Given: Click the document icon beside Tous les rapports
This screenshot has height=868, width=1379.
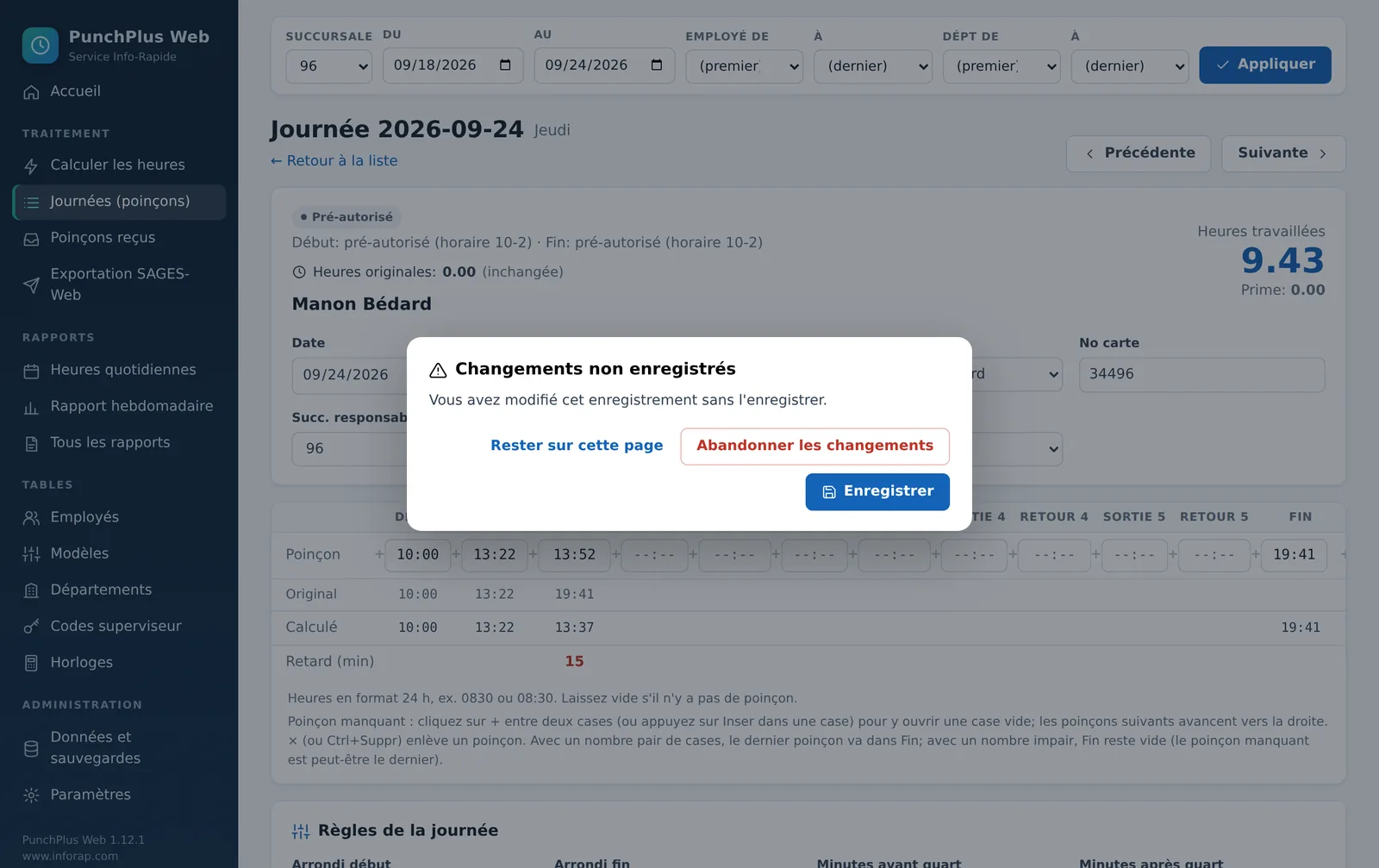Looking at the screenshot, I should pos(31,444).
